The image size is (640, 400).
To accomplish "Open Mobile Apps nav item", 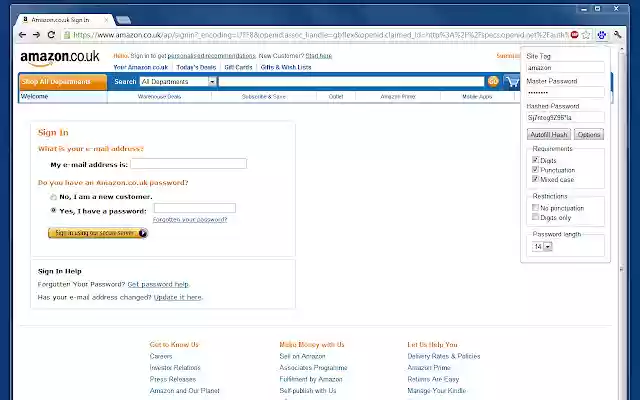I will 477,97.
